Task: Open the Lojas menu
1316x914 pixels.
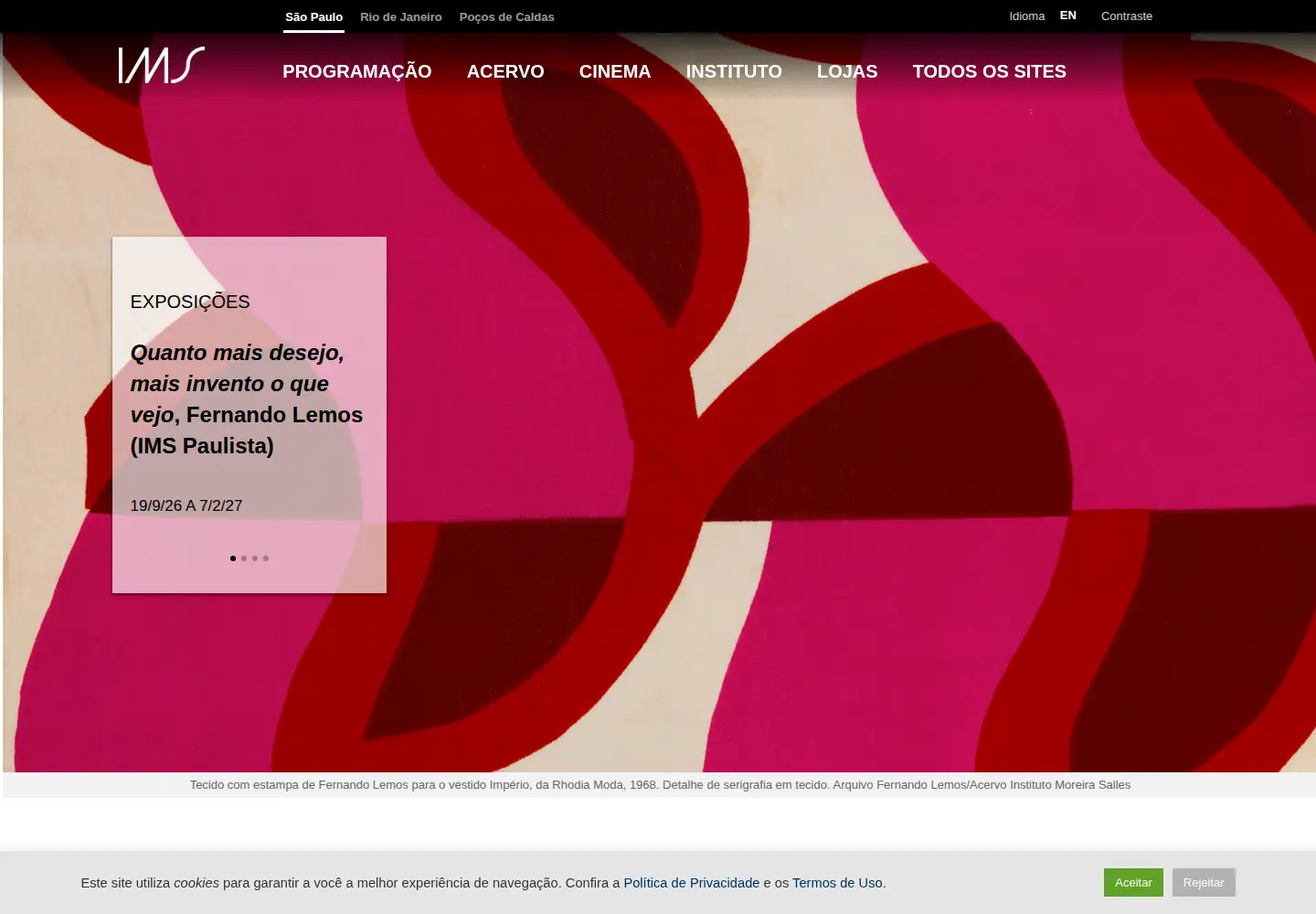Action: tap(847, 71)
